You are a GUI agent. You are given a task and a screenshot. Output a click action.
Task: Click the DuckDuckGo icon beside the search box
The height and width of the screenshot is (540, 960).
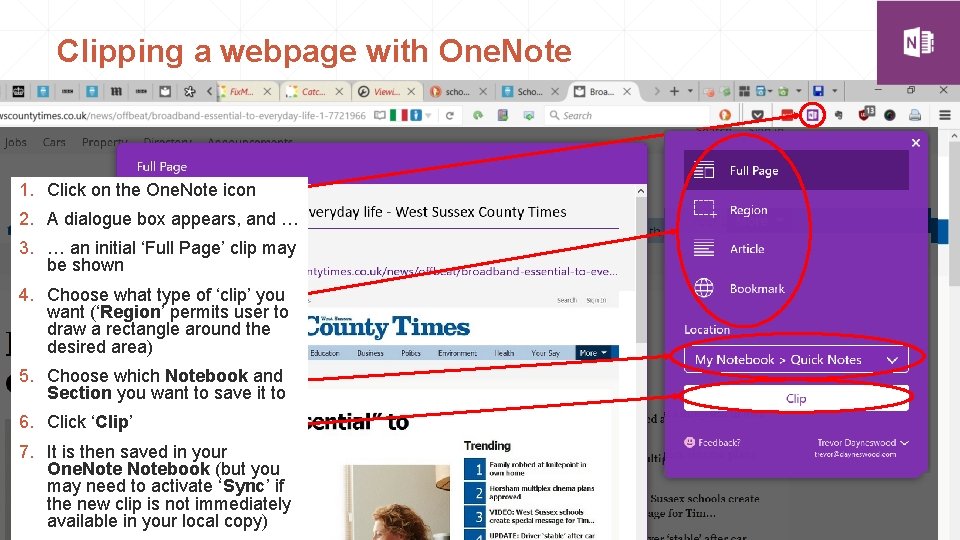[x=725, y=115]
